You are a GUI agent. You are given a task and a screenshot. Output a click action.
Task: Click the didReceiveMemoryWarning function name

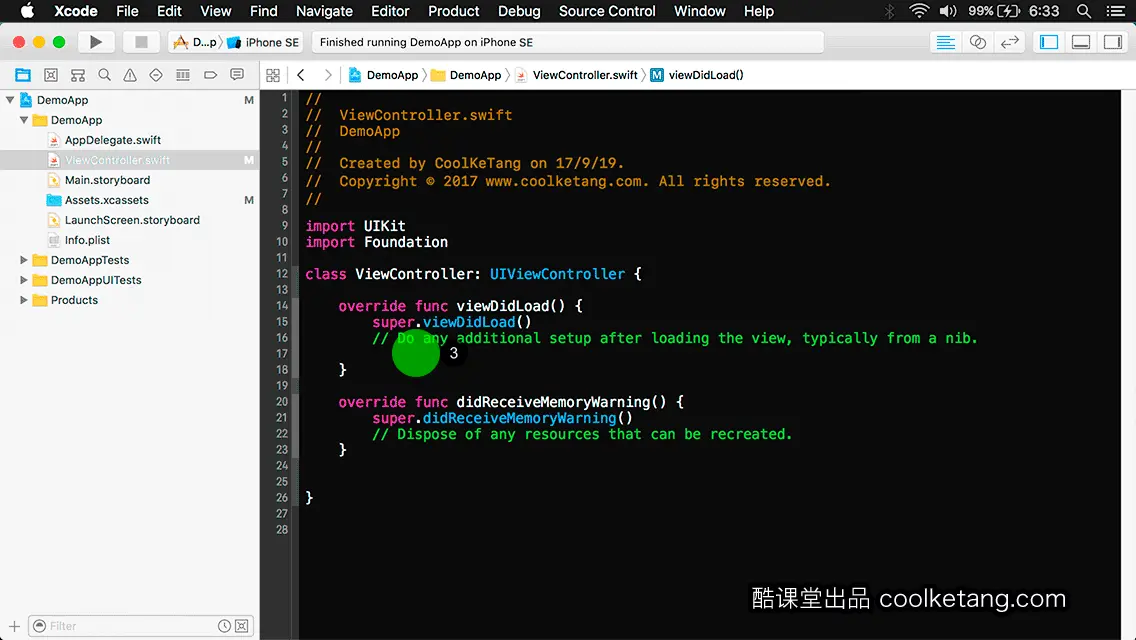(x=553, y=402)
